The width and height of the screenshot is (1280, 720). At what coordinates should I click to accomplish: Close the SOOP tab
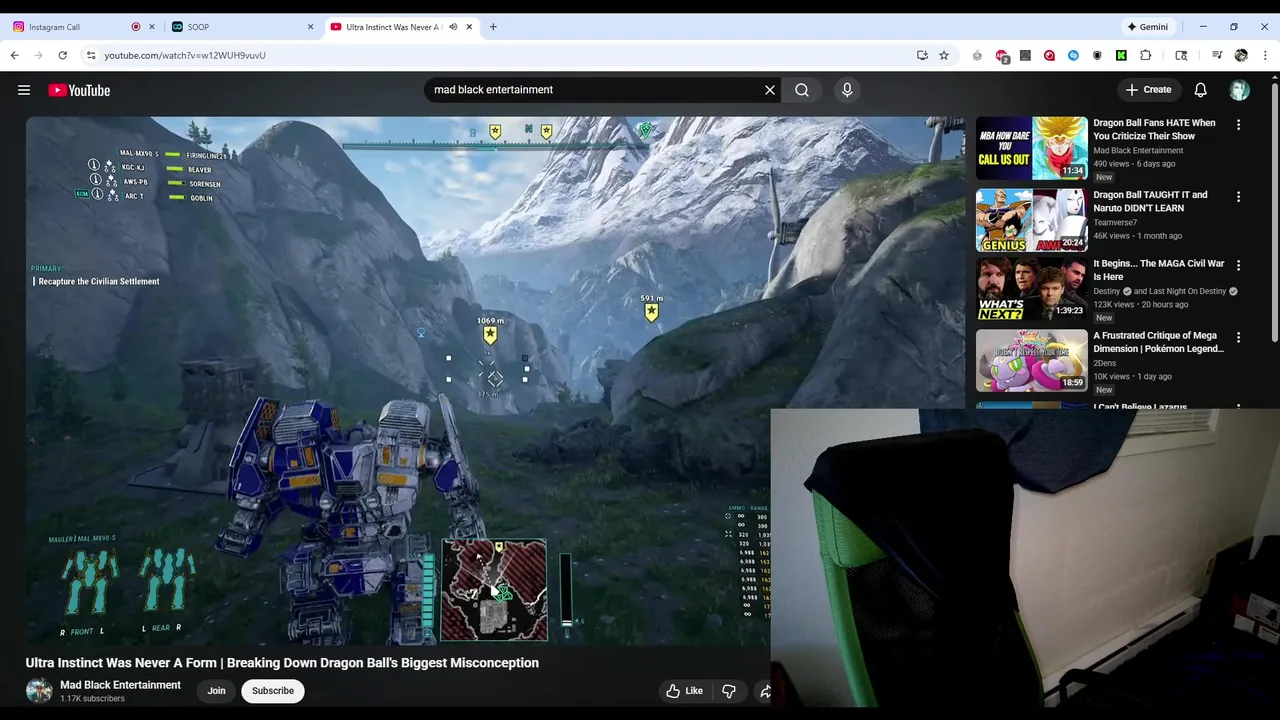[x=310, y=27]
